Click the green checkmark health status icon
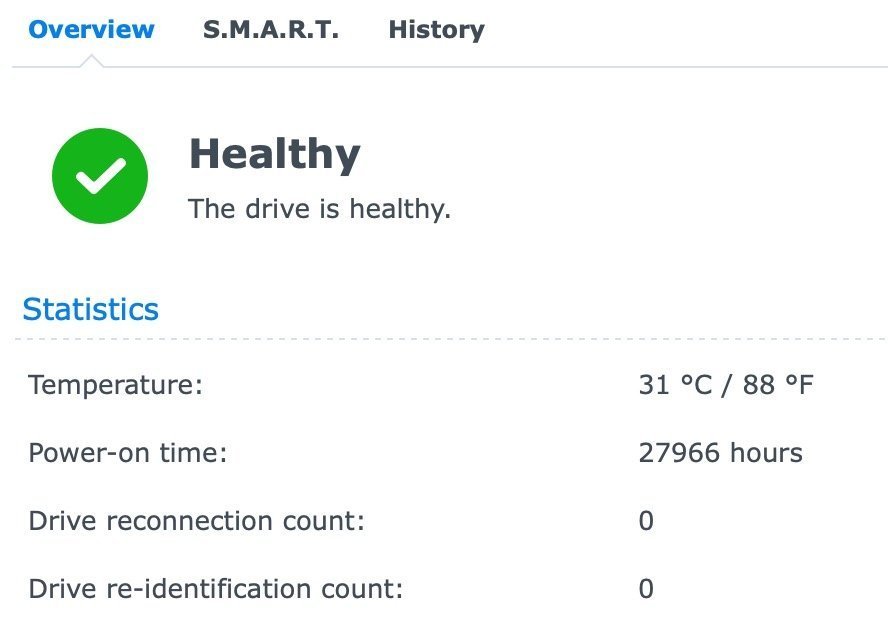Viewport: 888px width, 638px height. tap(100, 176)
